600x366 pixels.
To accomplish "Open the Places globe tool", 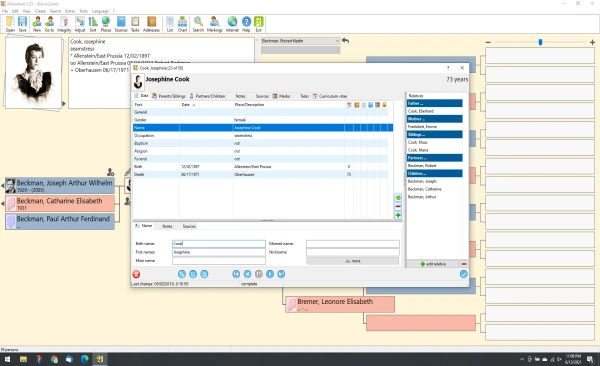I will point(106,24).
